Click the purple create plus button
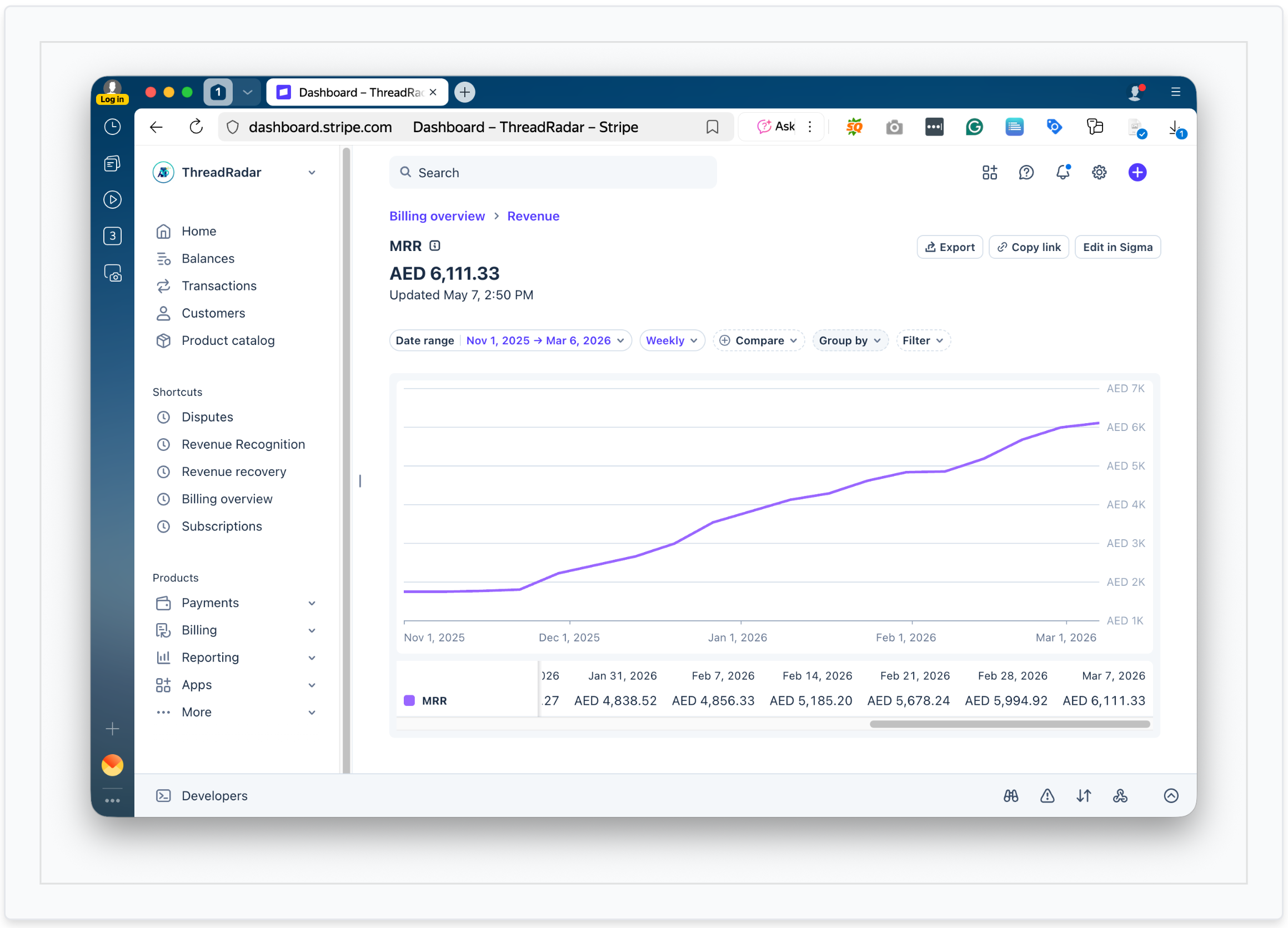1288x928 pixels. click(x=1137, y=173)
